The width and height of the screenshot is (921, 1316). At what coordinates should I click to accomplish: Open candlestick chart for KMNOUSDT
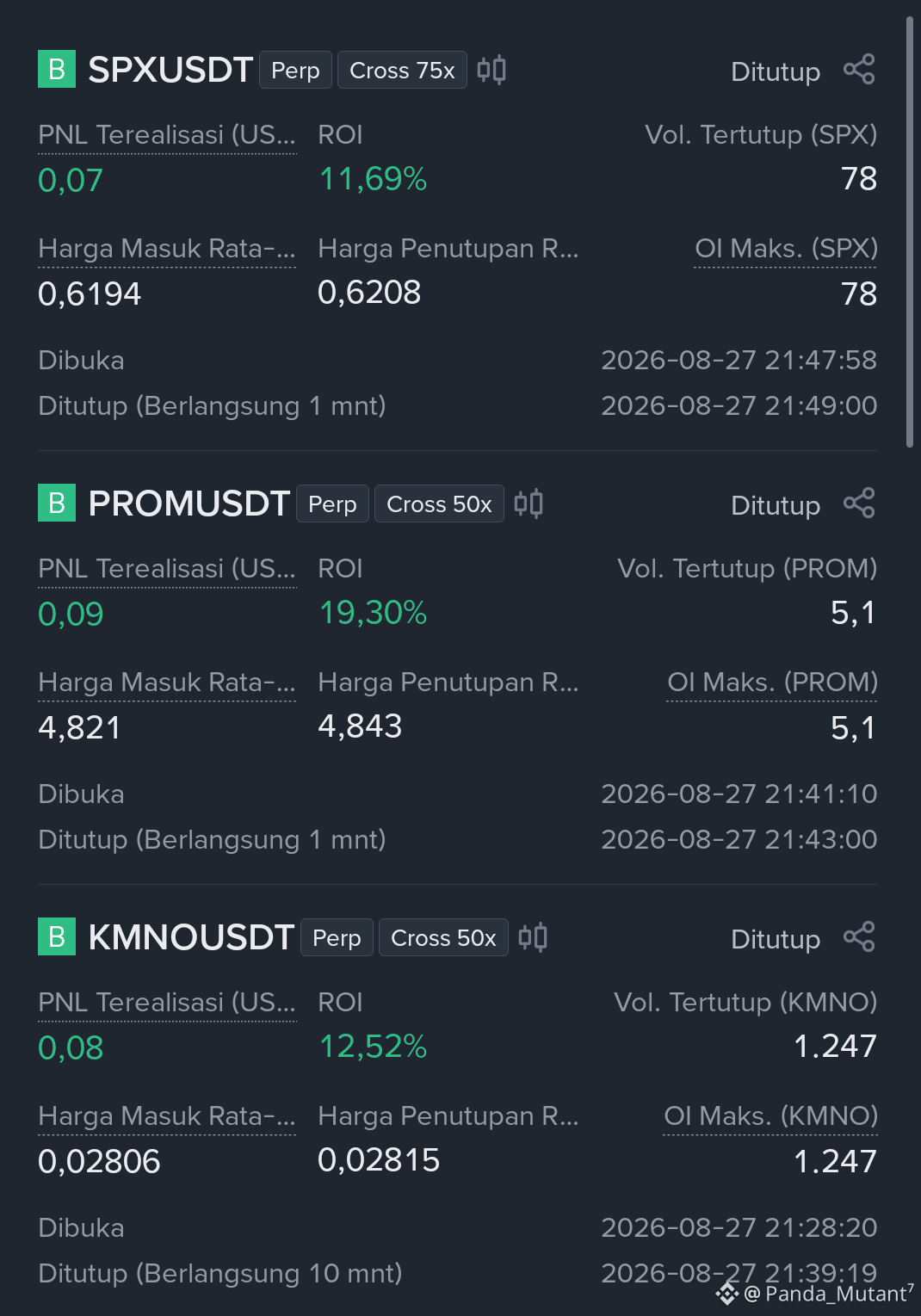pos(533,937)
